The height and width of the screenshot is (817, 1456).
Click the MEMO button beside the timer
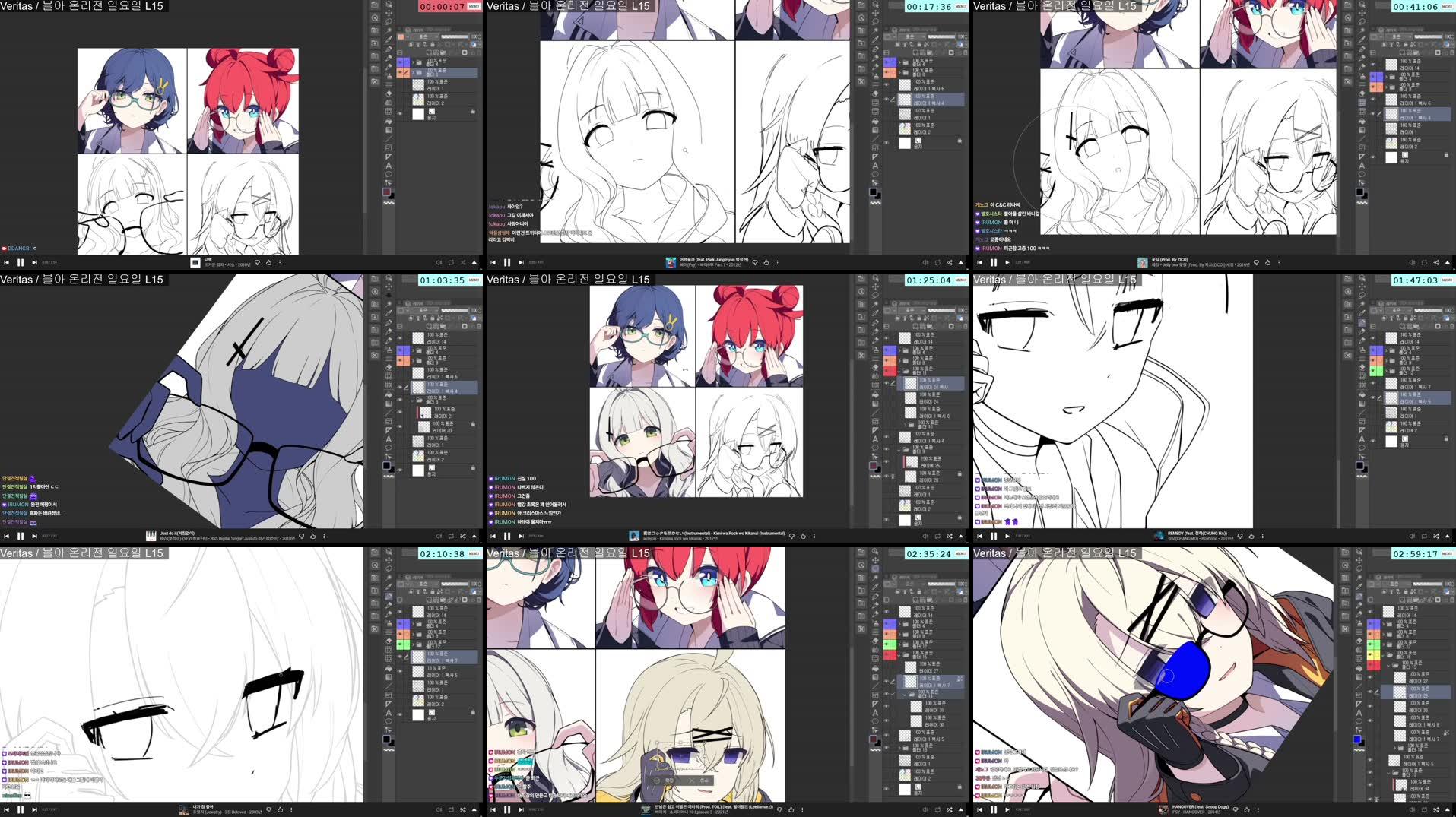coord(474,6)
